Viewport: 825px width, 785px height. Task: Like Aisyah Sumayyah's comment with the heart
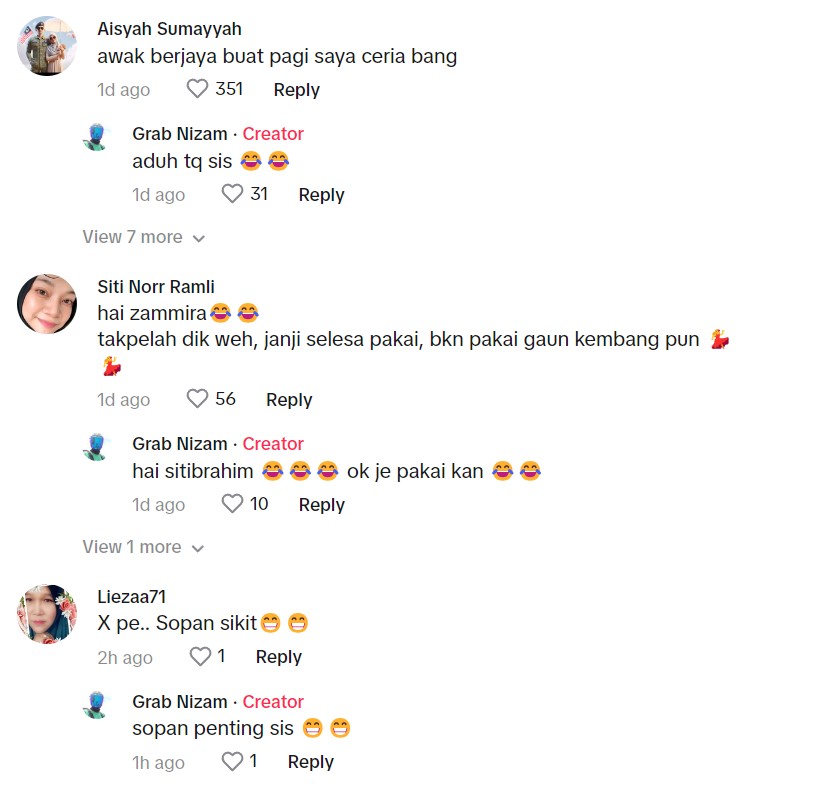(197, 89)
